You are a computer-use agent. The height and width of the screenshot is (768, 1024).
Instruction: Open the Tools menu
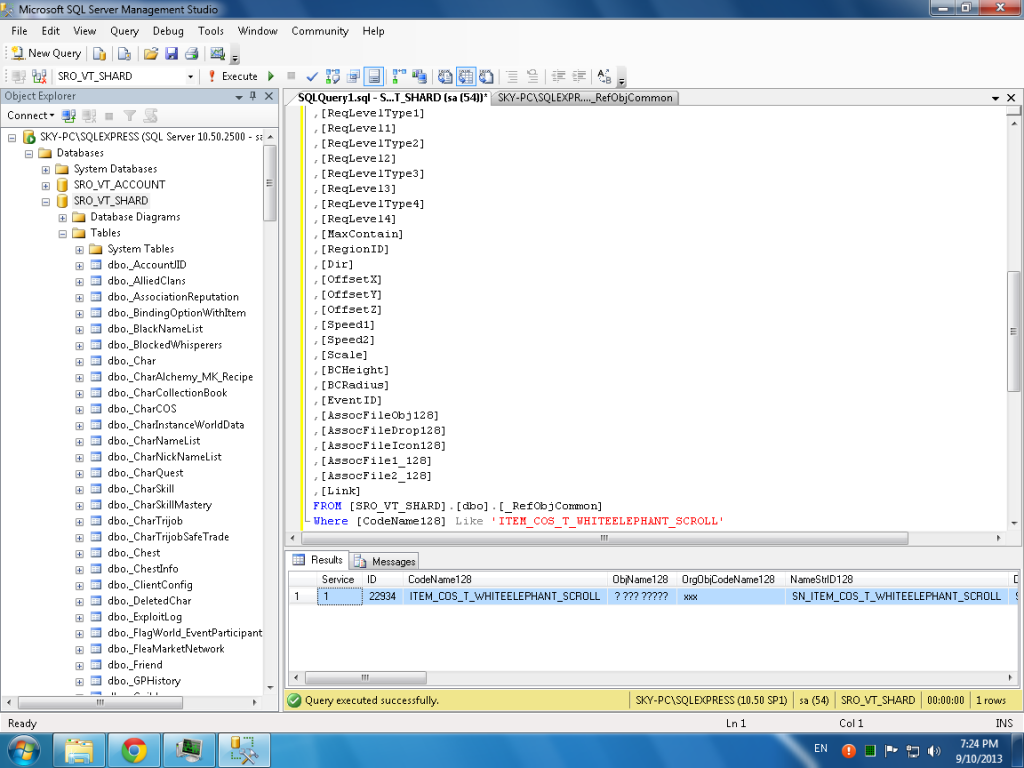click(x=210, y=31)
